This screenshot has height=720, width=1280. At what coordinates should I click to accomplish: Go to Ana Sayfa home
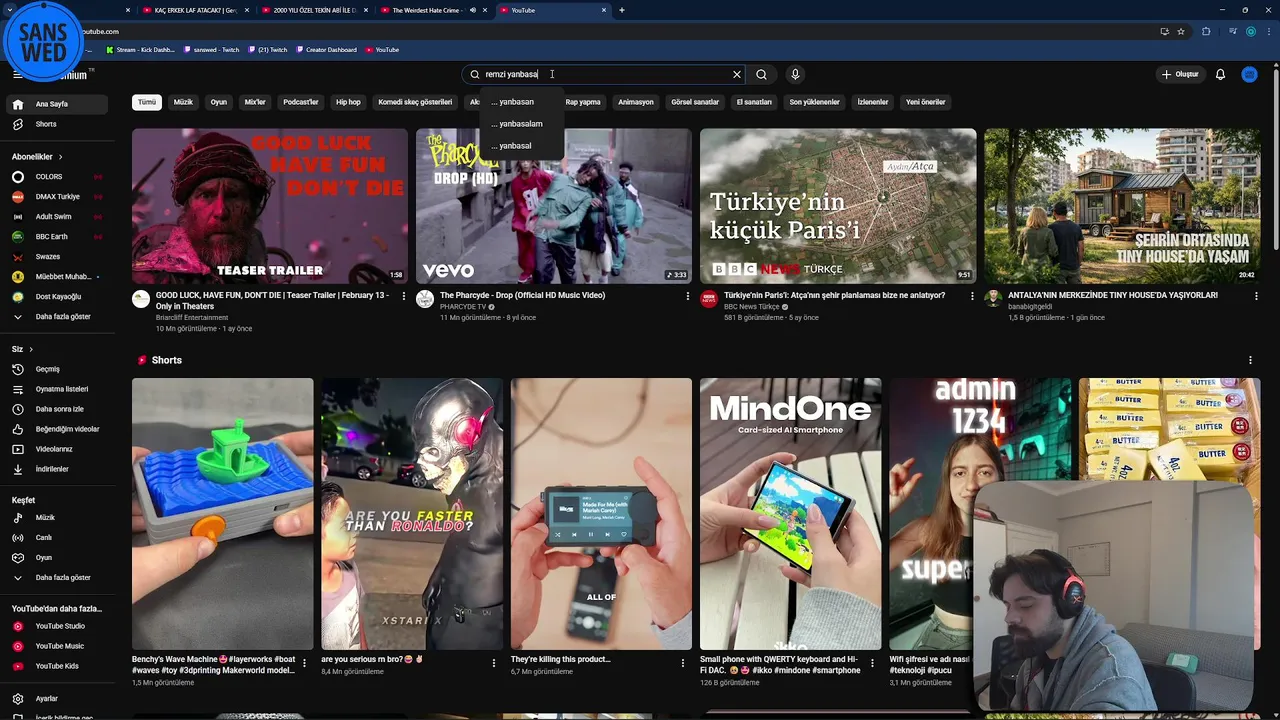pyautogui.click(x=58, y=104)
